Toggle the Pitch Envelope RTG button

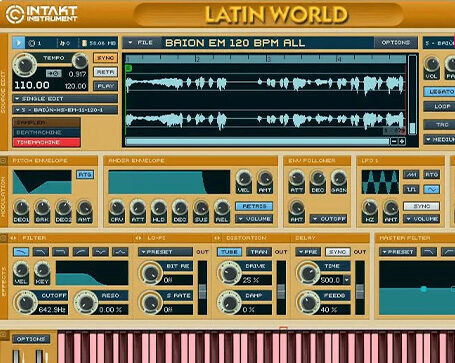click(85, 175)
